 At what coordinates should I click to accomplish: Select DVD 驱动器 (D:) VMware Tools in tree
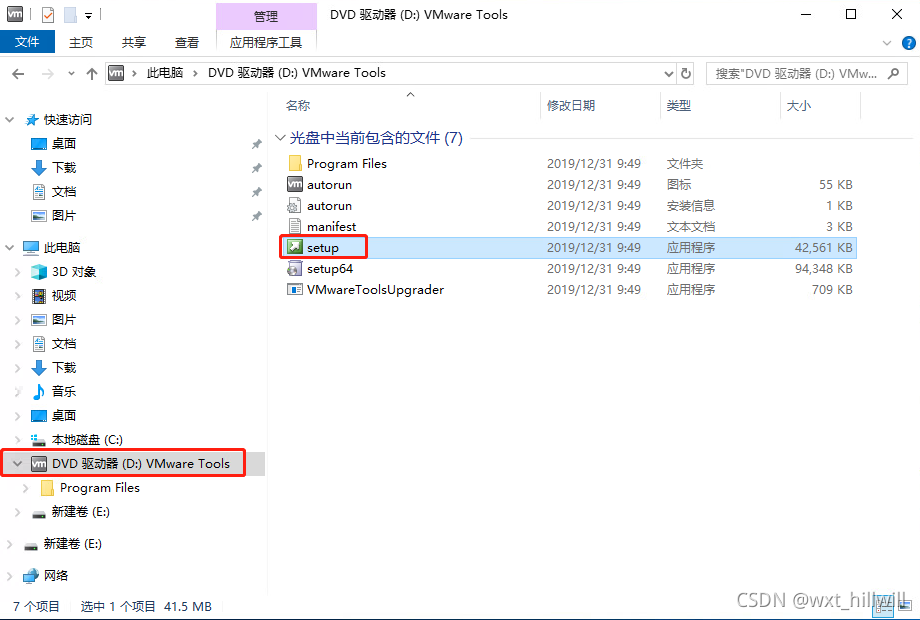141,463
